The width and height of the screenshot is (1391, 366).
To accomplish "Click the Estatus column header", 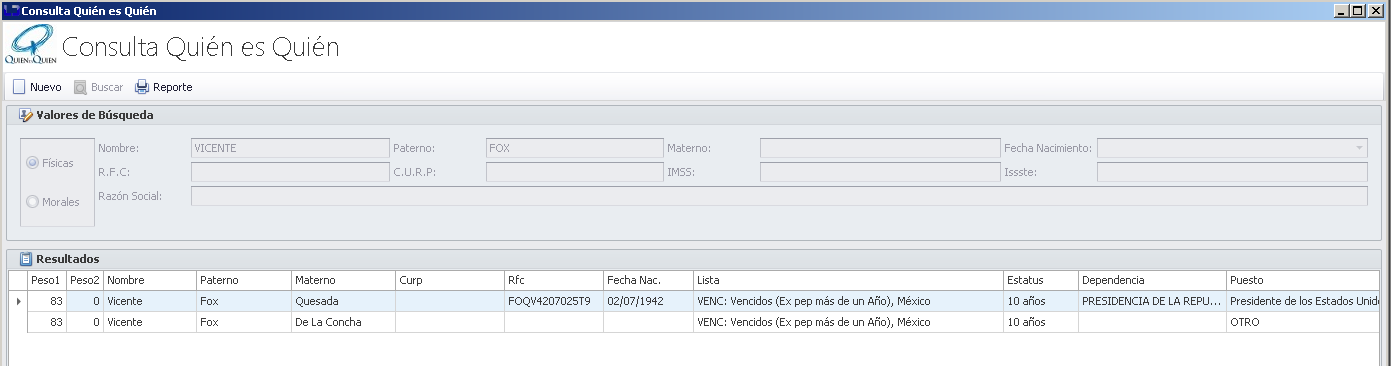I will (1040, 281).
